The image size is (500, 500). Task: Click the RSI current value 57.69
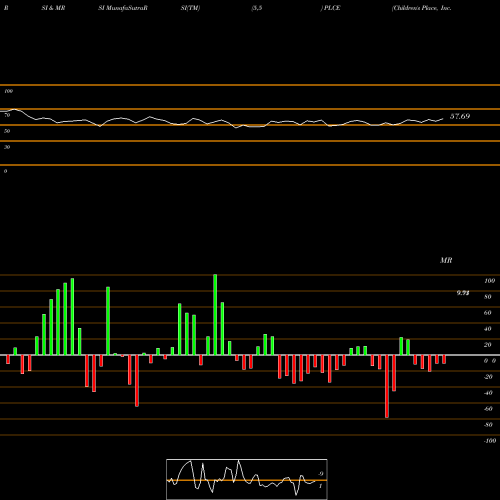click(x=460, y=116)
